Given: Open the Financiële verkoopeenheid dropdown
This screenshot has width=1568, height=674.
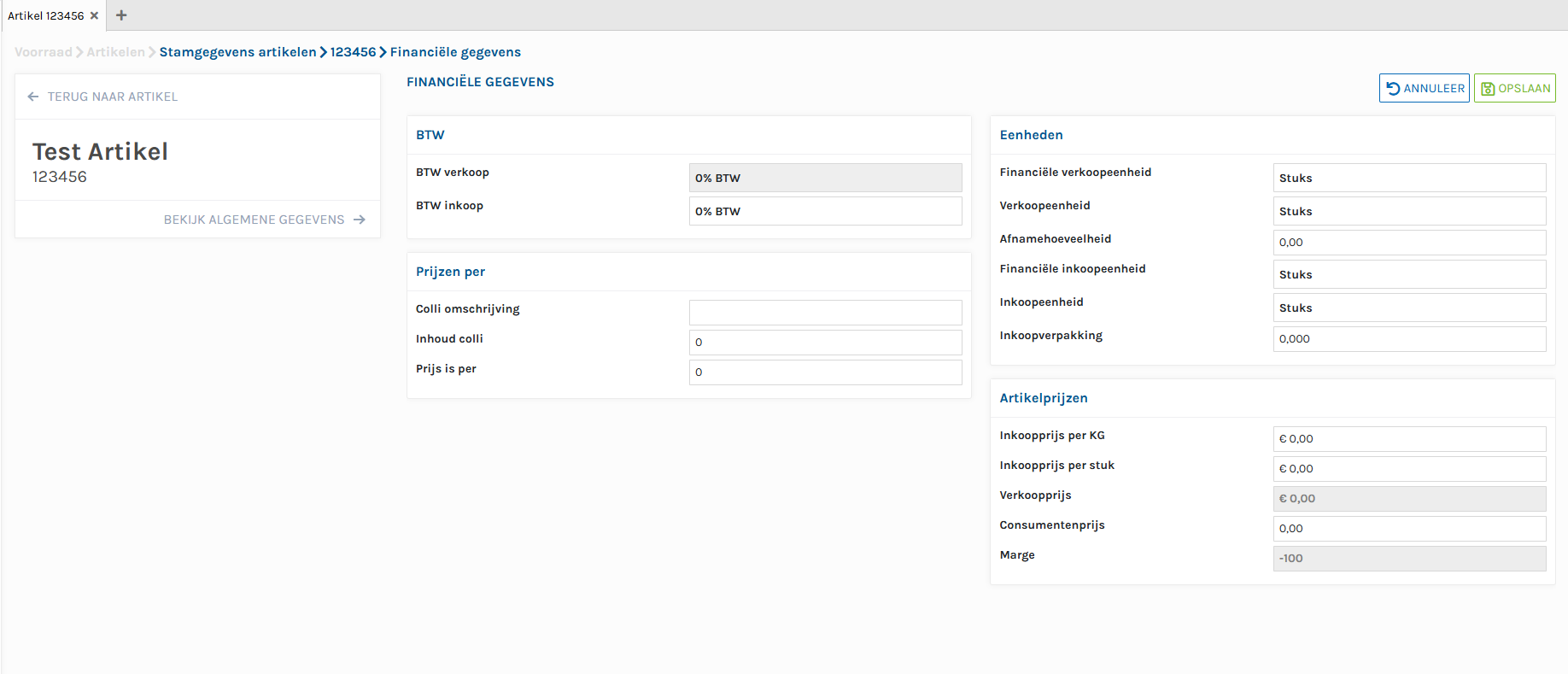Looking at the screenshot, I should tap(1408, 178).
